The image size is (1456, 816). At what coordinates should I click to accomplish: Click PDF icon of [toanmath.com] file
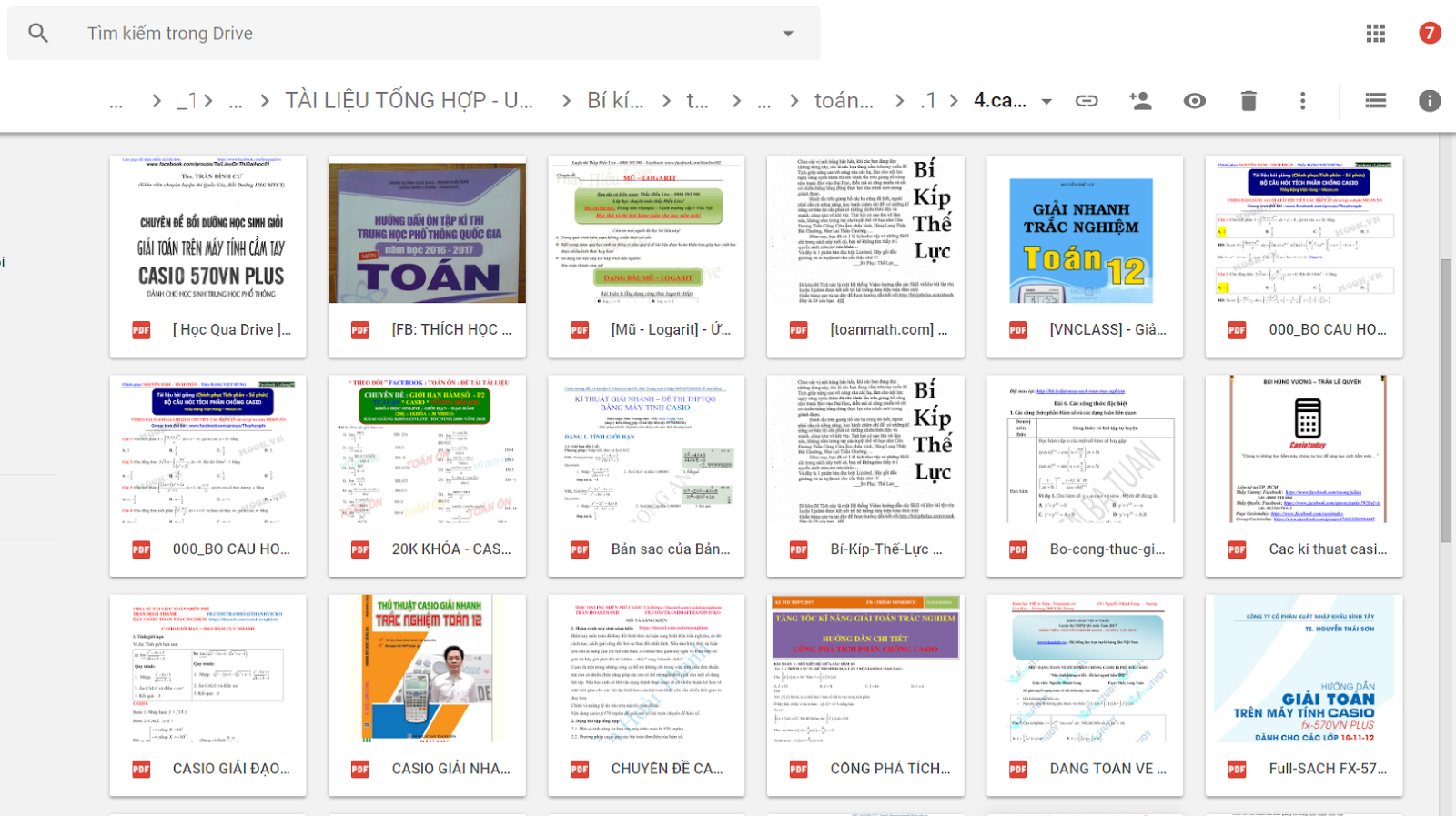point(799,330)
